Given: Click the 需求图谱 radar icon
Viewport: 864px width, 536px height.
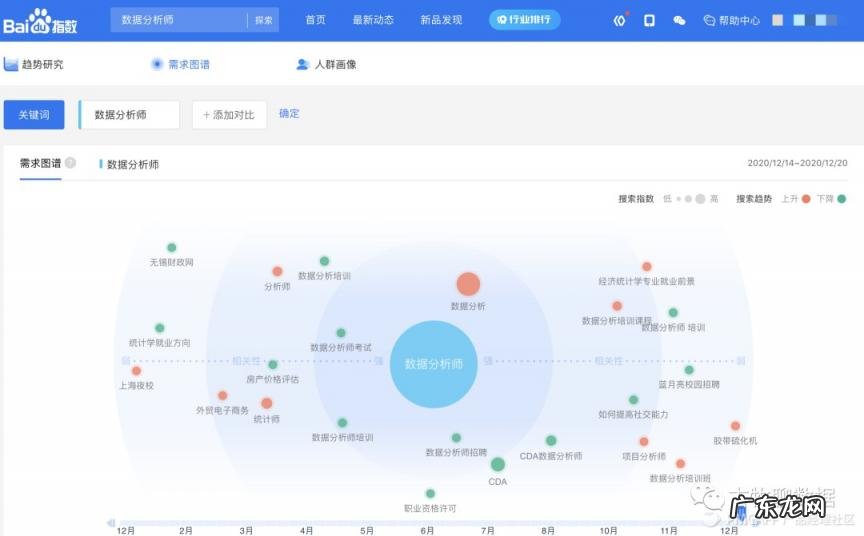Looking at the screenshot, I should (x=157, y=64).
